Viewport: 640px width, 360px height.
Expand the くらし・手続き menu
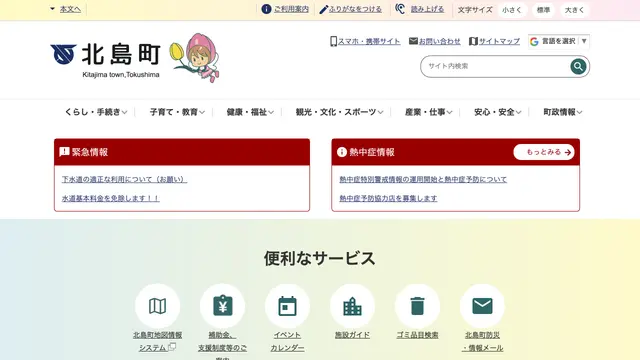[x=96, y=112]
